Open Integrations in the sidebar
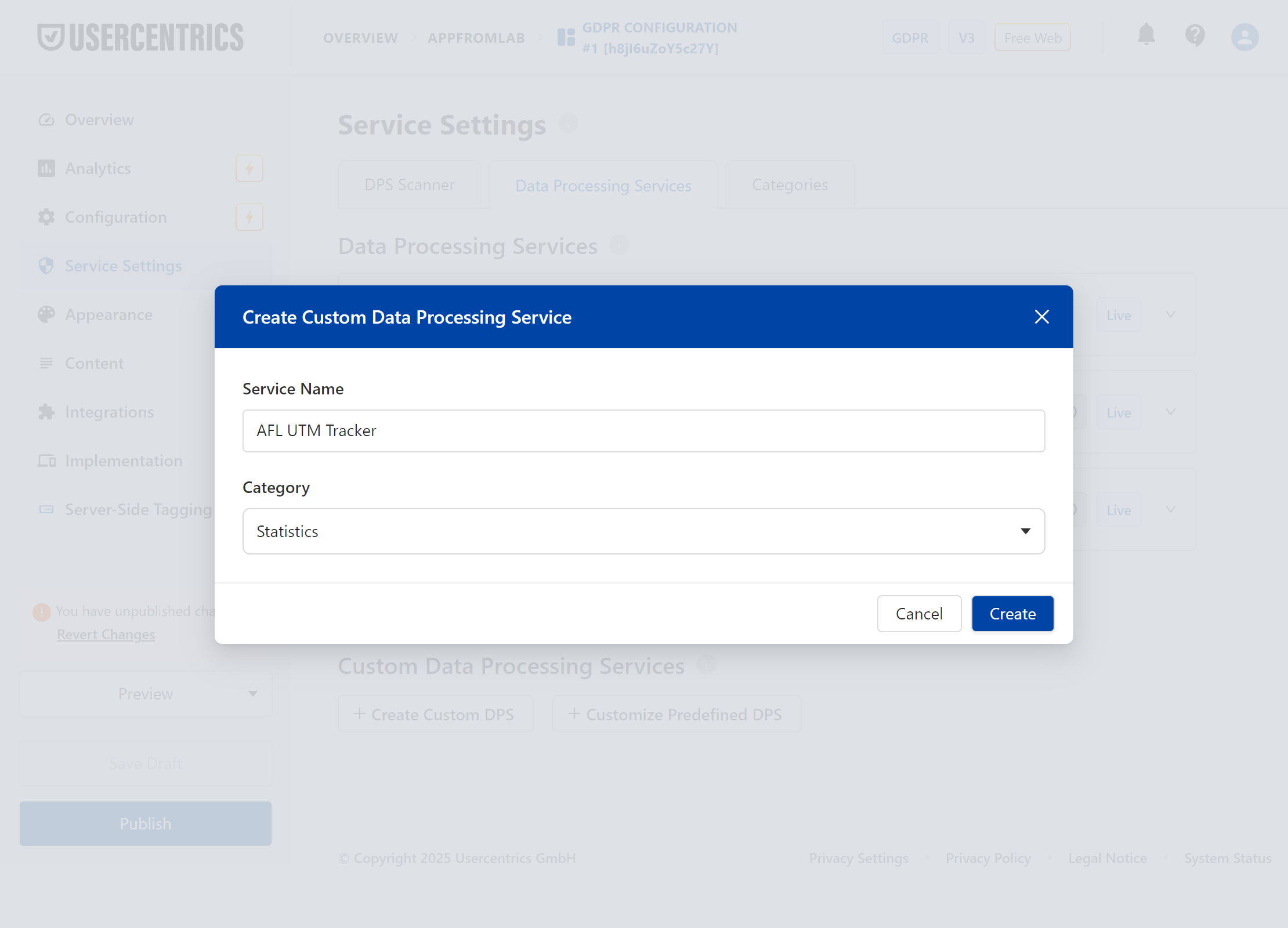 [110, 412]
